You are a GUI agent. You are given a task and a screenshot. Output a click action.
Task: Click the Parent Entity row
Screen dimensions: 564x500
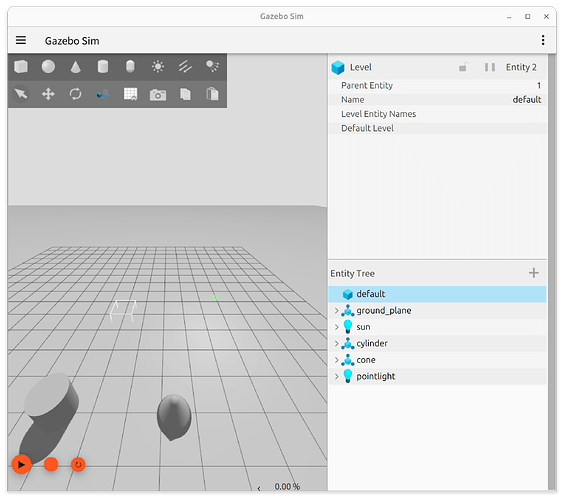[x=437, y=85]
